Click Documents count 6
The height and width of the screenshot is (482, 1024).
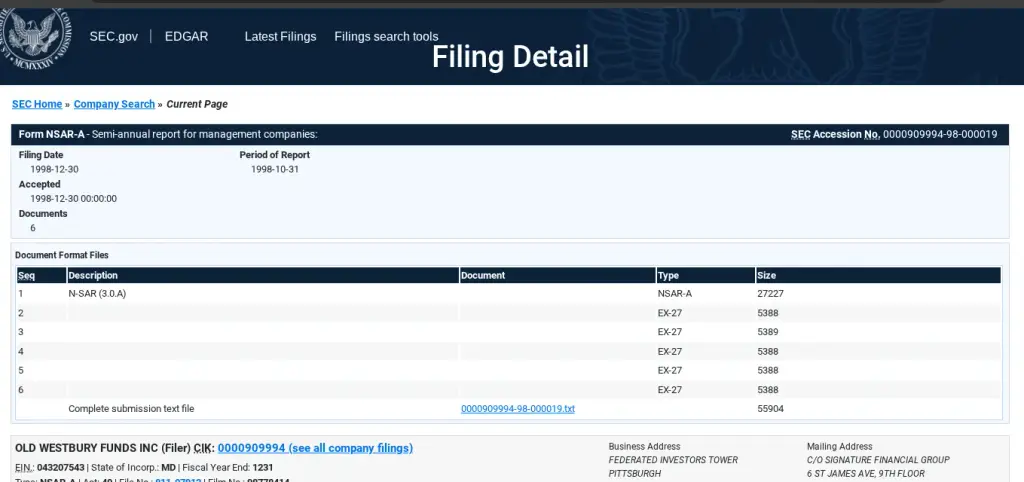click(33, 228)
